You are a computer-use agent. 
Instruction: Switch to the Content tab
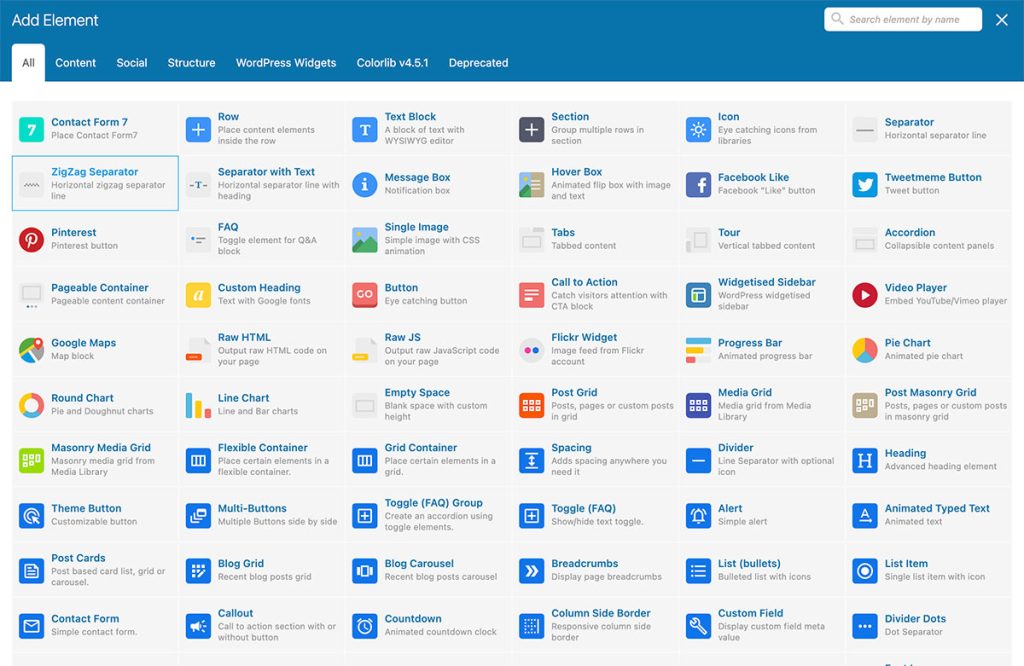point(75,62)
